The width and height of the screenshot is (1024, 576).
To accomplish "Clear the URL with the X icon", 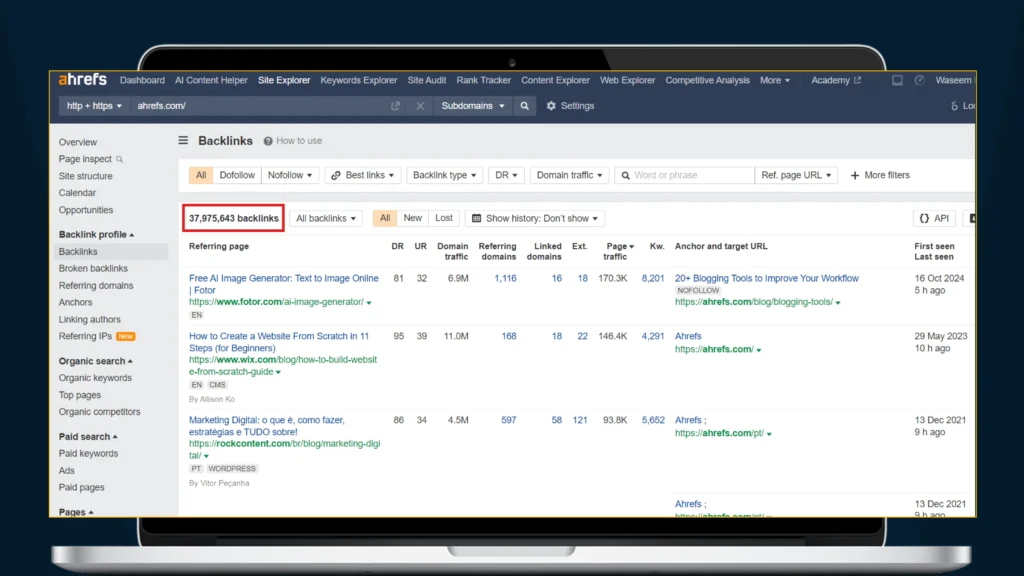I will 420,106.
